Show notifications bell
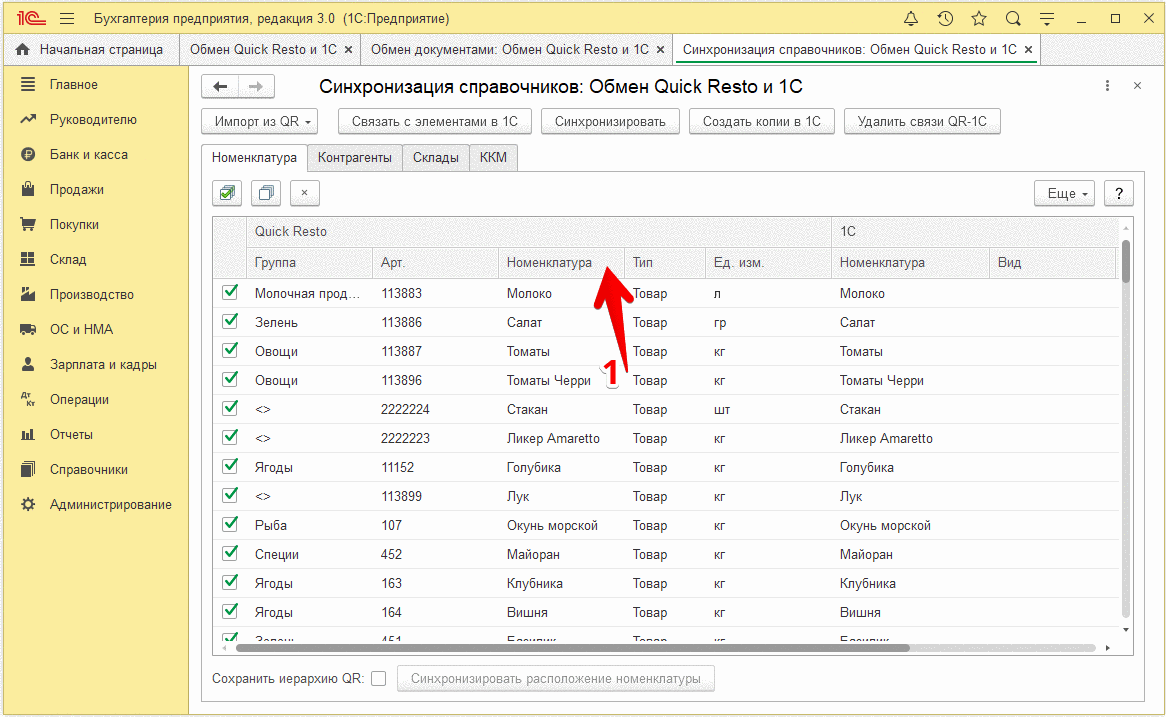Screen dimensions: 1166x717 pyautogui.click(x=911, y=19)
